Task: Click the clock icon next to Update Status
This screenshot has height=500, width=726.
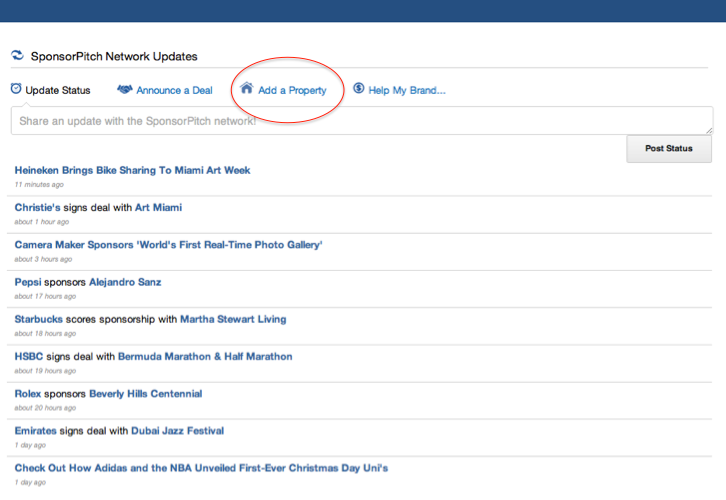Action: coord(16,88)
